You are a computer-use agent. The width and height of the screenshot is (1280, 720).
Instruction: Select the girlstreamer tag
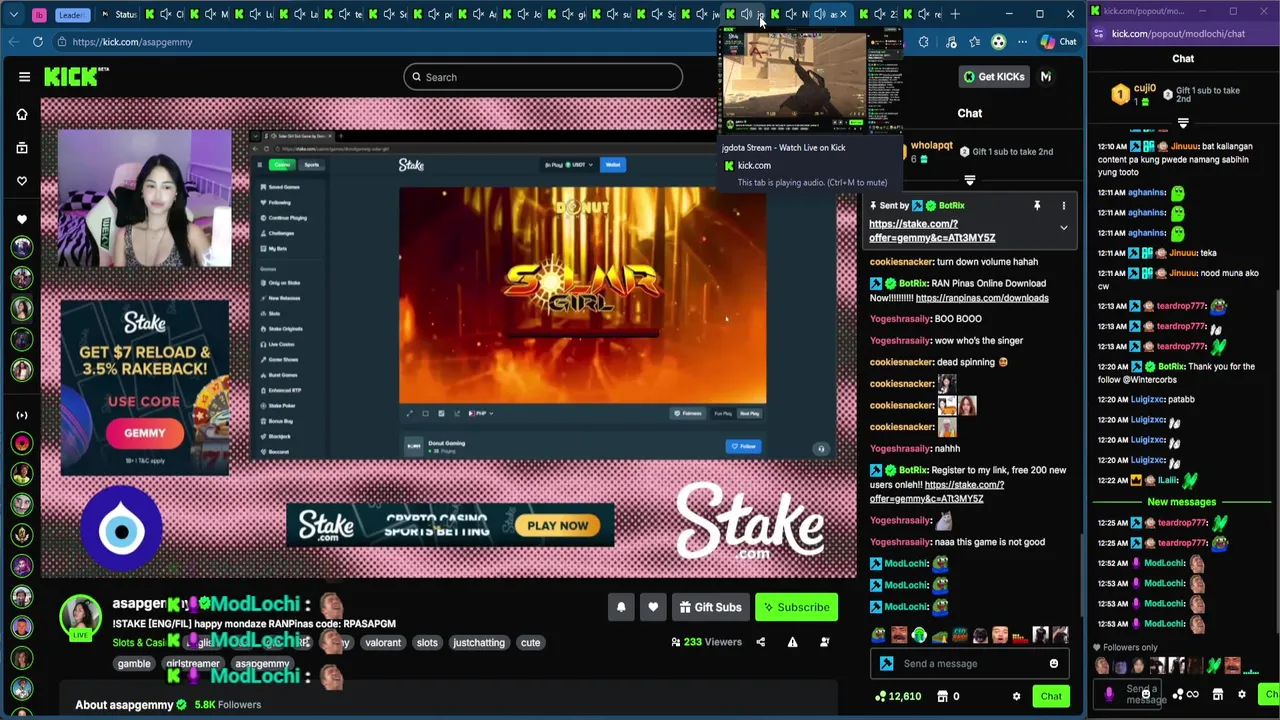[193, 664]
